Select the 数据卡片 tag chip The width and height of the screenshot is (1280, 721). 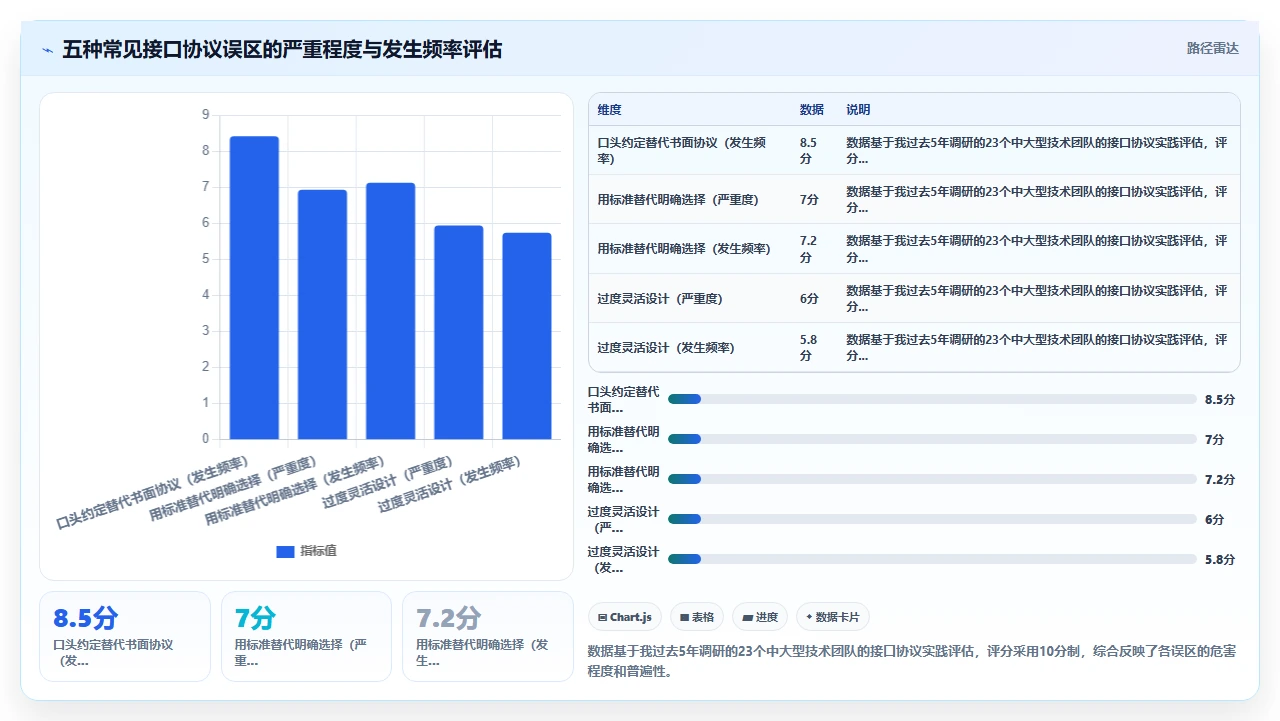833,617
